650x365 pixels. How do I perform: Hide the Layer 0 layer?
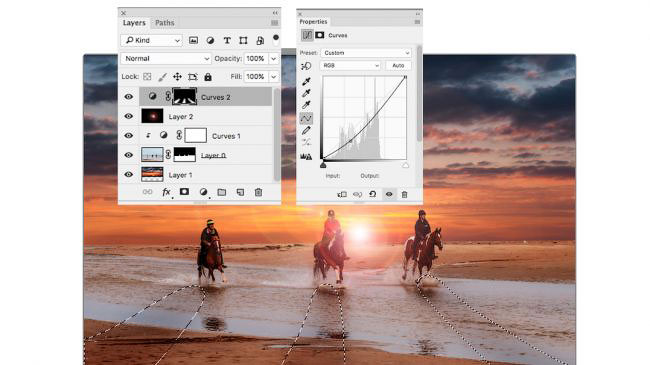point(129,155)
